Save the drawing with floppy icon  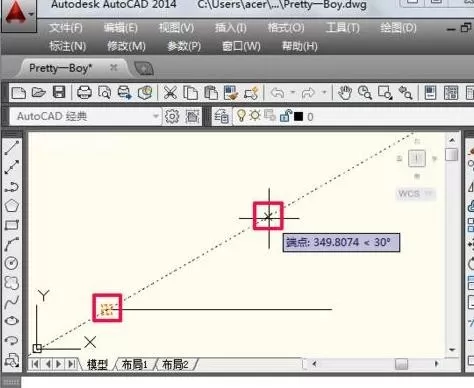59,93
